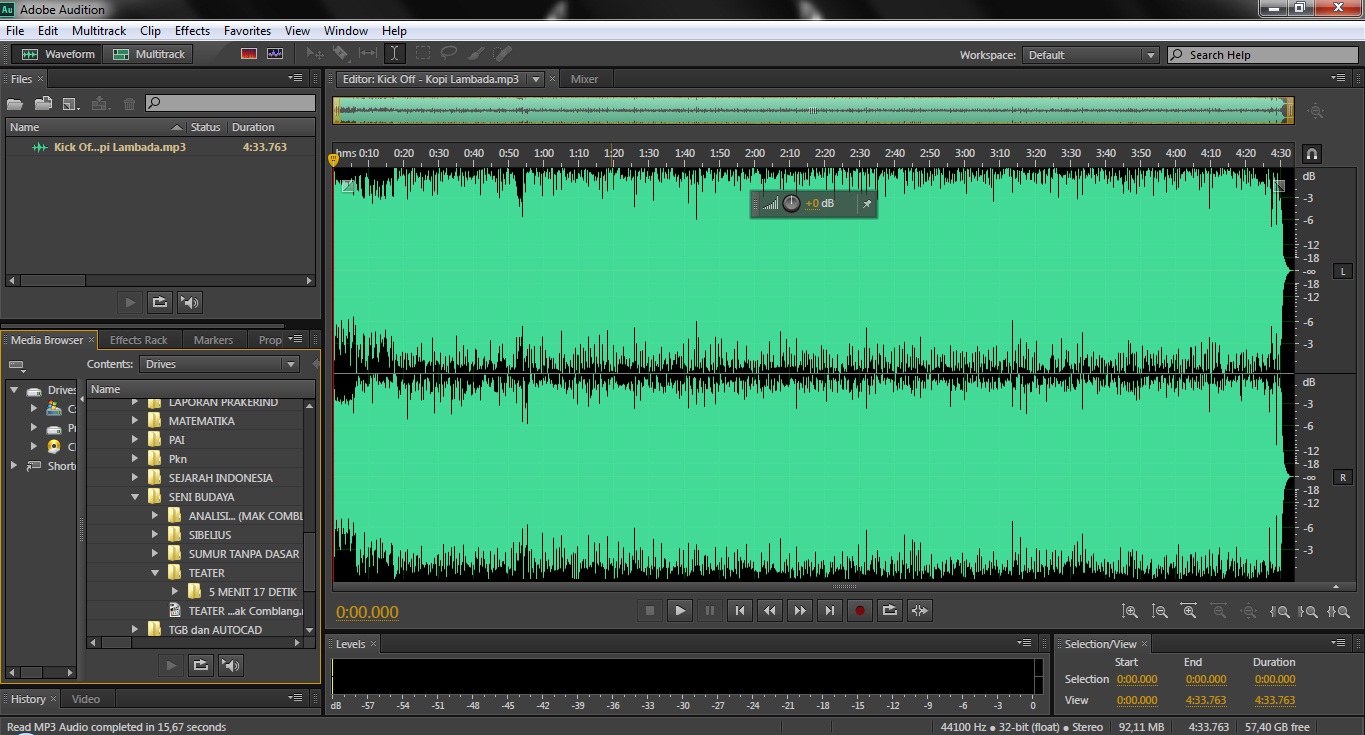
Task: Adjust the HUD gain knob
Action: tap(791, 203)
